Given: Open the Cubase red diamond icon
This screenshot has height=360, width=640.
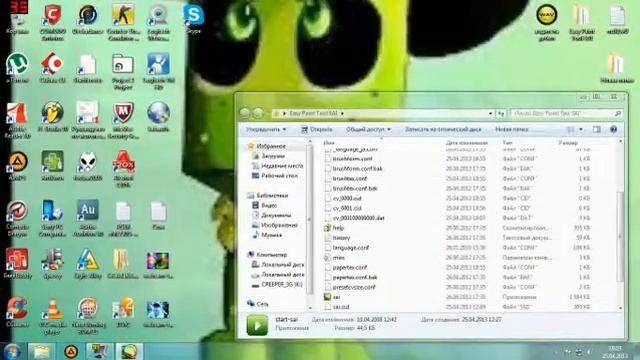Looking at the screenshot, I should [53, 68].
